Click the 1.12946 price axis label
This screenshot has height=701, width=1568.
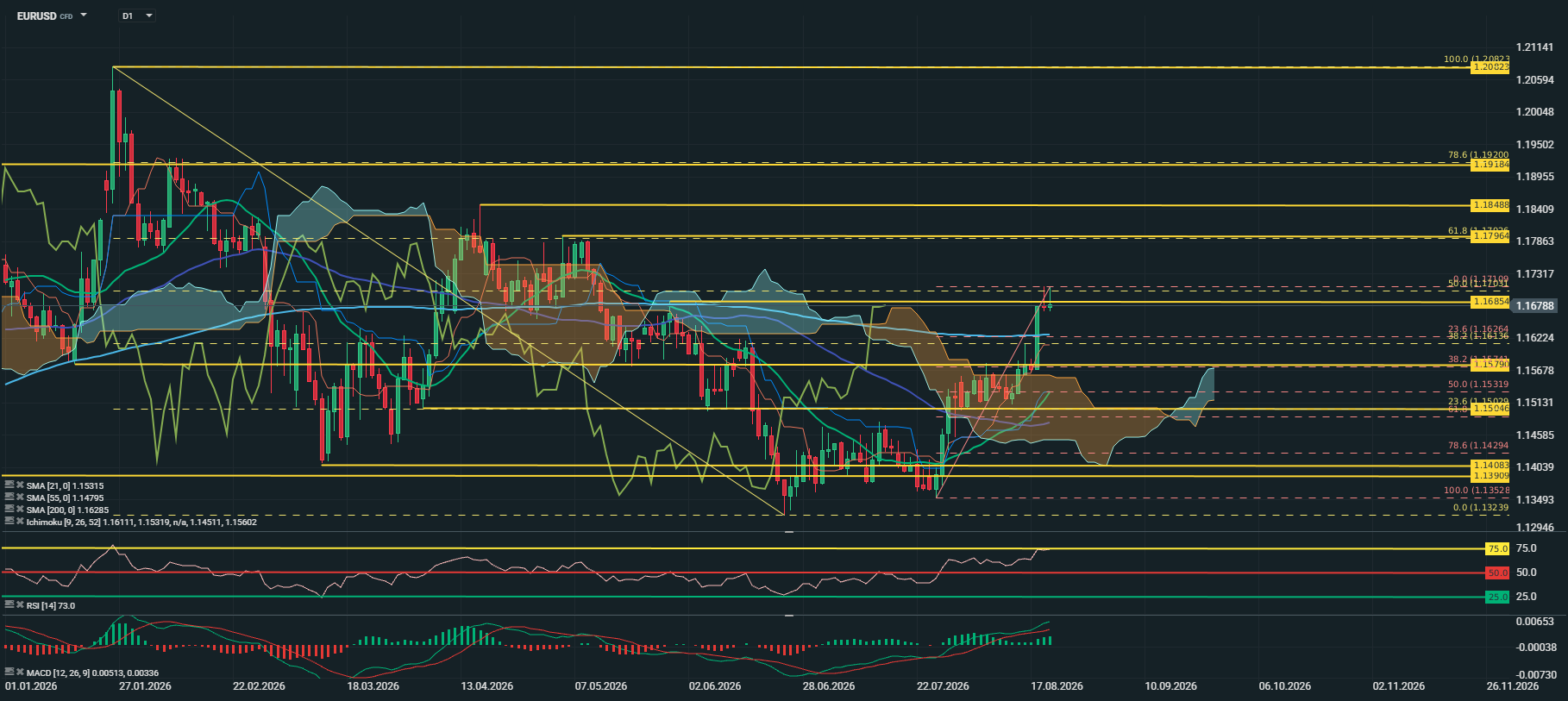pyautogui.click(x=1535, y=528)
